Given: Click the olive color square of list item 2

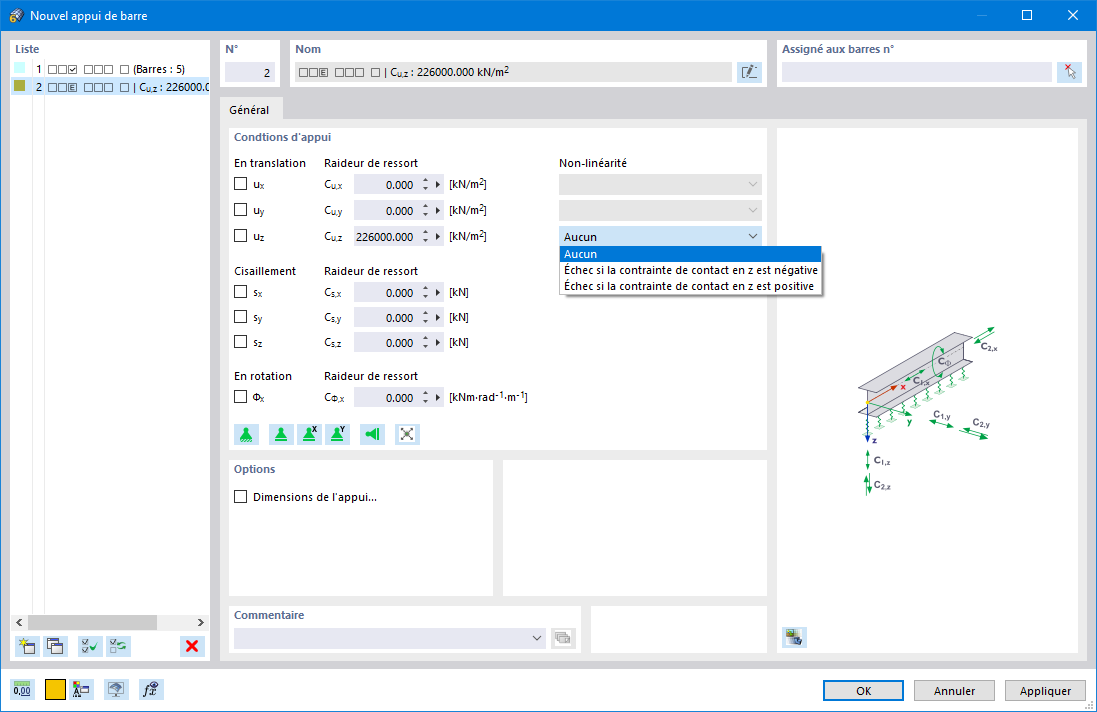Looking at the screenshot, I should click(20, 85).
